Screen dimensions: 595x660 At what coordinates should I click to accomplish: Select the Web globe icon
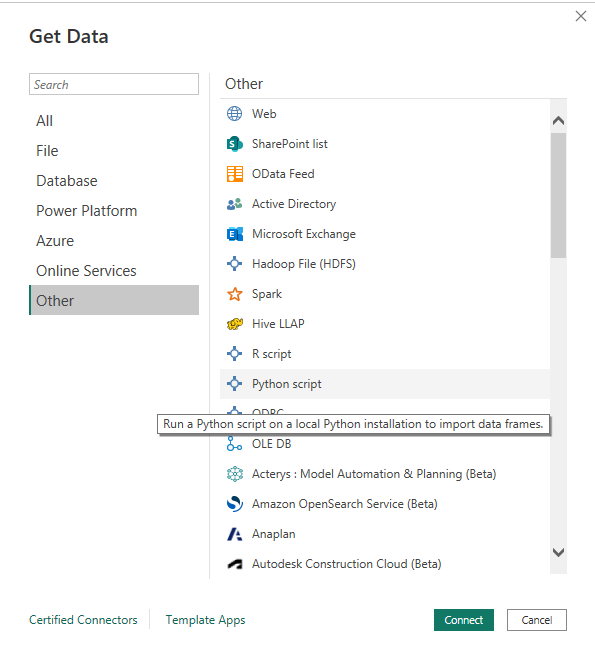point(234,114)
